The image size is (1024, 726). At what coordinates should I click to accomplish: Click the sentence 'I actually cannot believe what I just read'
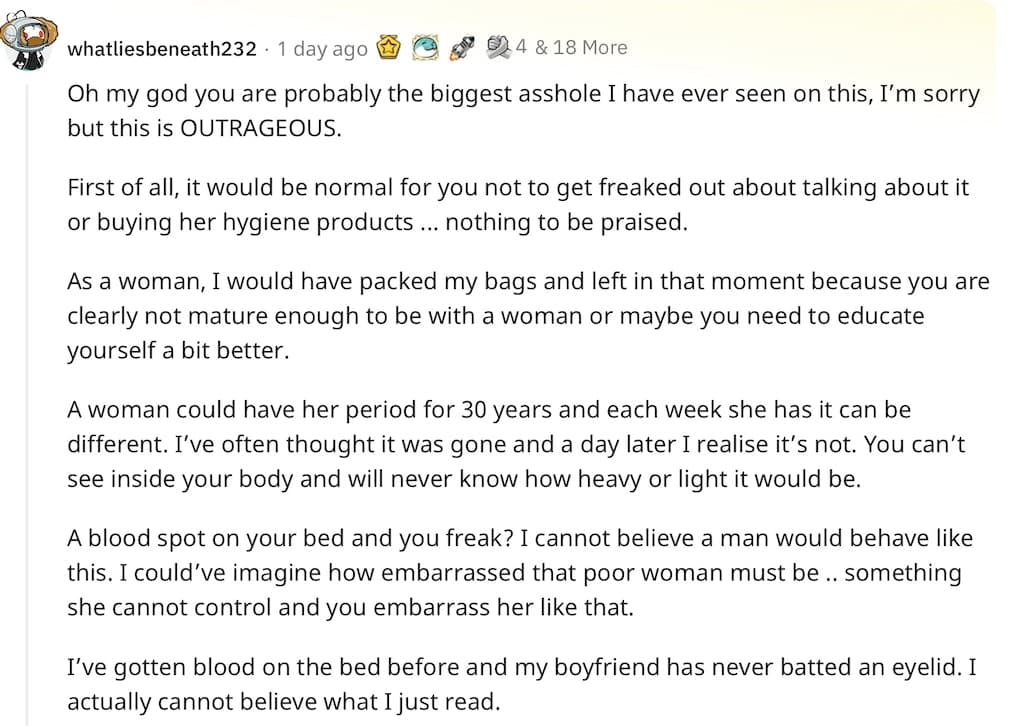tap(522, 684)
